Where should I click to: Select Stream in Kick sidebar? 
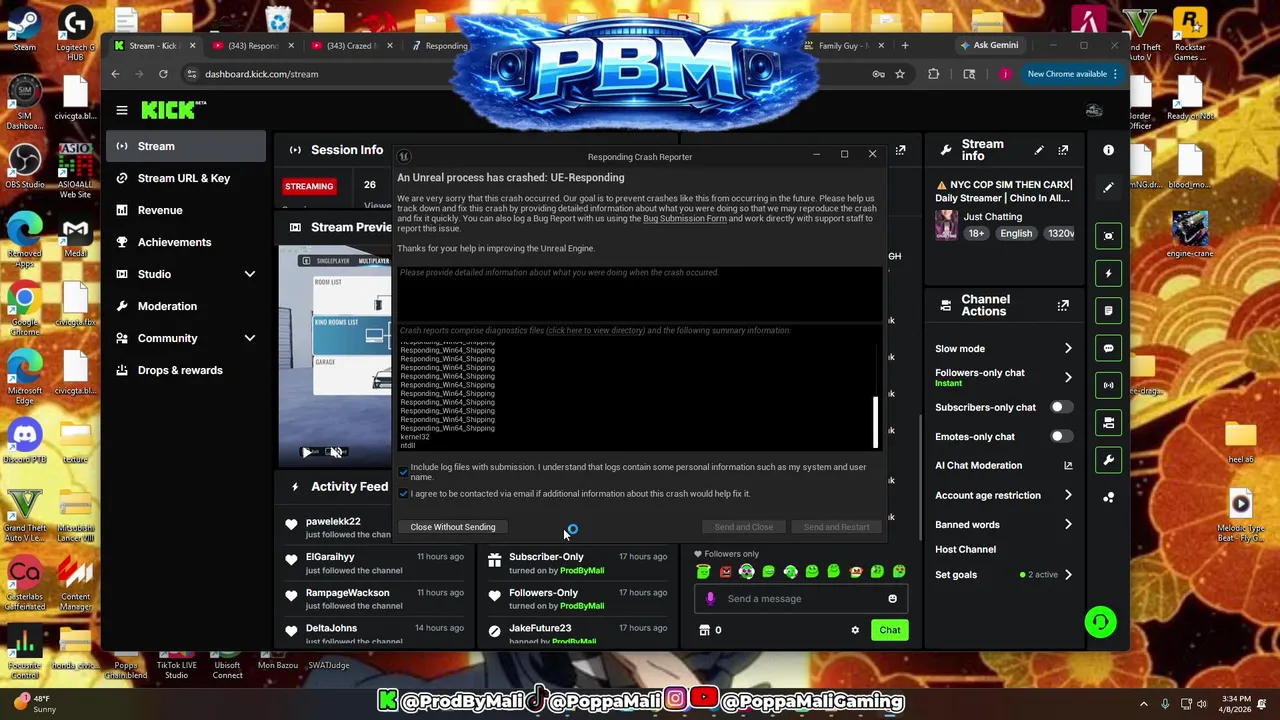tap(186, 146)
